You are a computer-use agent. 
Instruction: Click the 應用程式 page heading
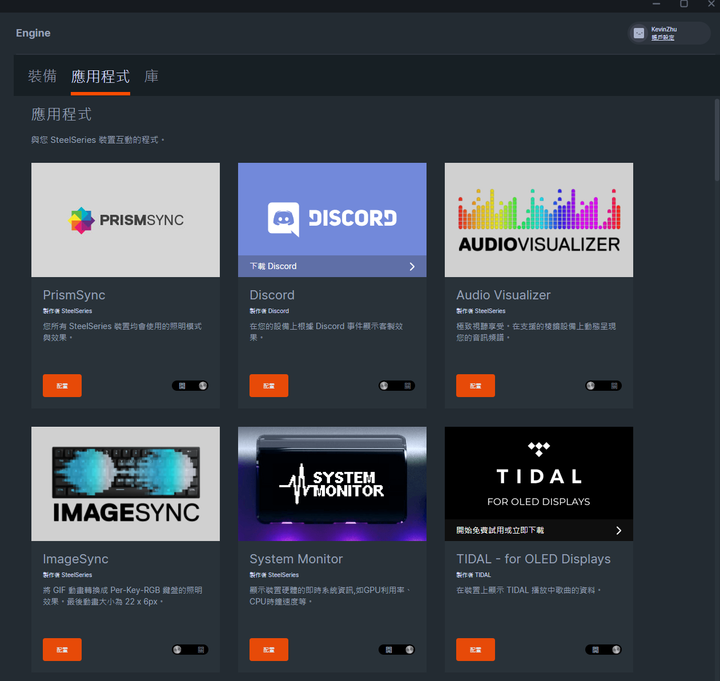point(61,114)
